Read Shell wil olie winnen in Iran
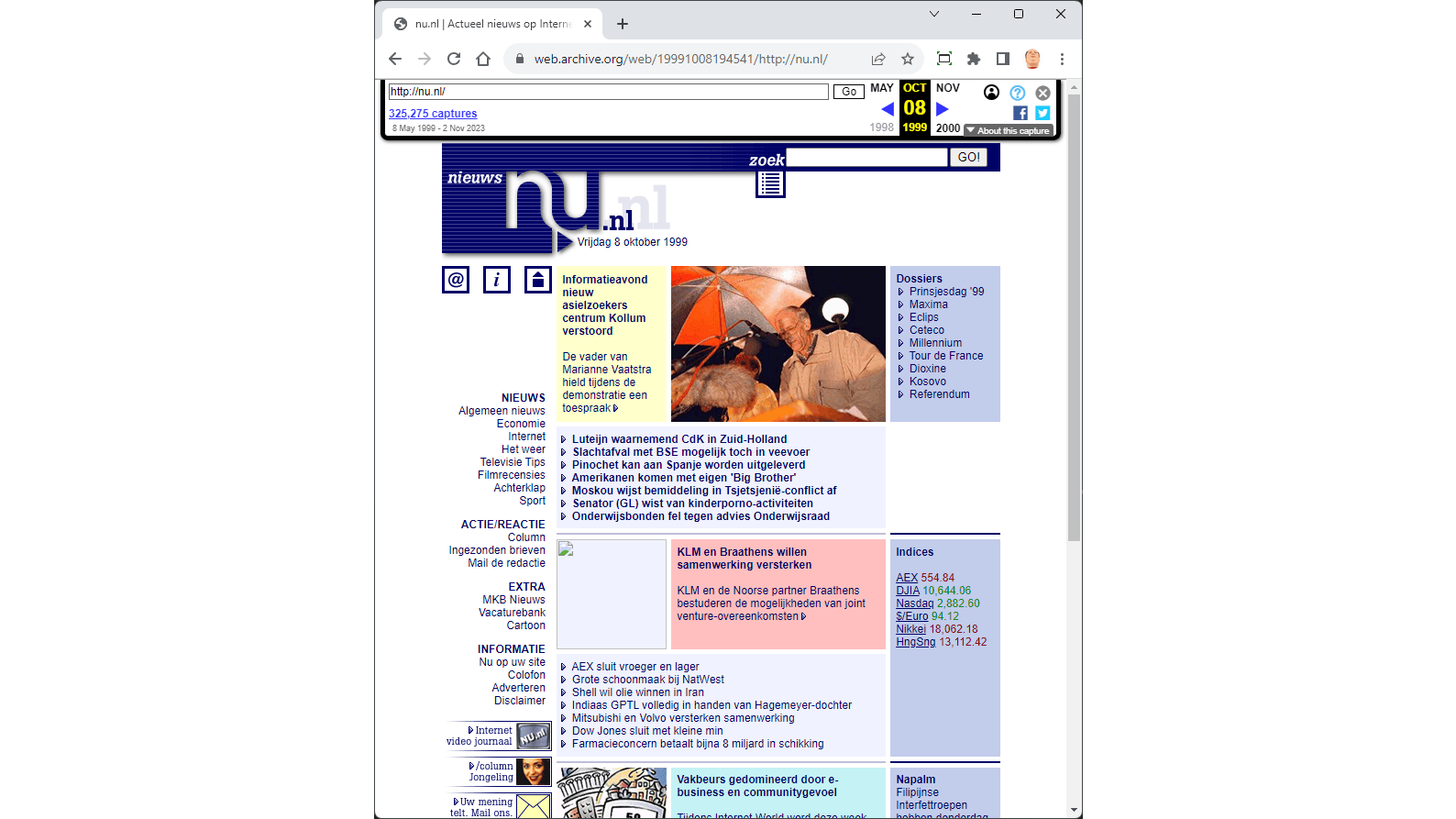The image size is (1456, 819). click(638, 692)
